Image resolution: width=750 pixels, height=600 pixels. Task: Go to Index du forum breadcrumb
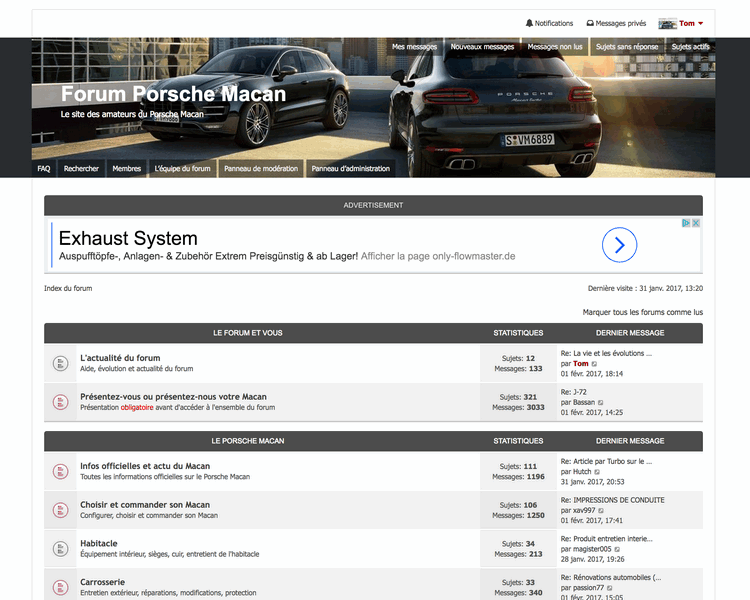tap(68, 289)
